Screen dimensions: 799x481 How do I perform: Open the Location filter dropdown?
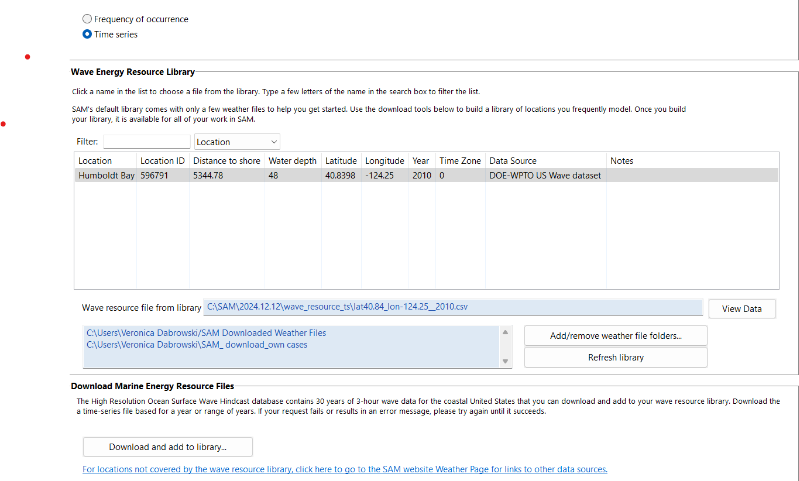tap(237, 142)
